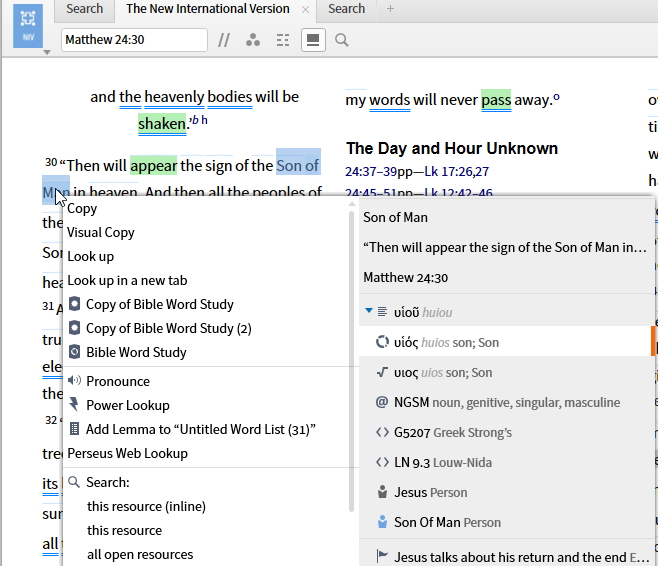This screenshot has width=658, height=566.
Task: Select Jesus Person row
Action: [x=507, y=493]
